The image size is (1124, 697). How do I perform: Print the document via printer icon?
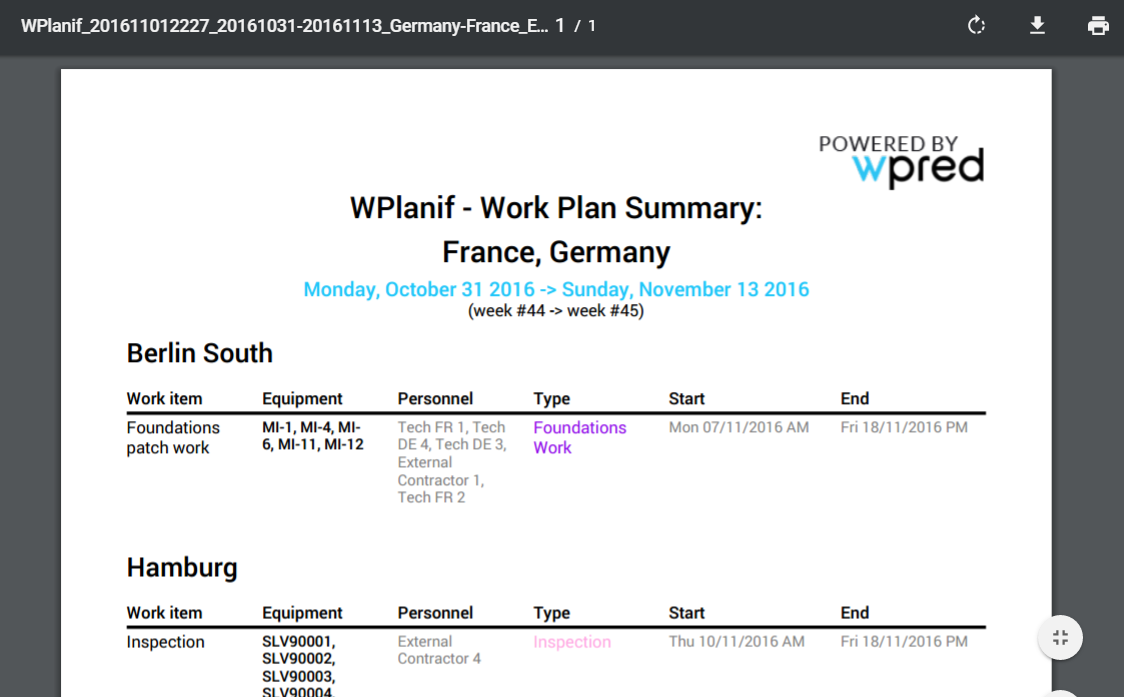pos(1098,26)
